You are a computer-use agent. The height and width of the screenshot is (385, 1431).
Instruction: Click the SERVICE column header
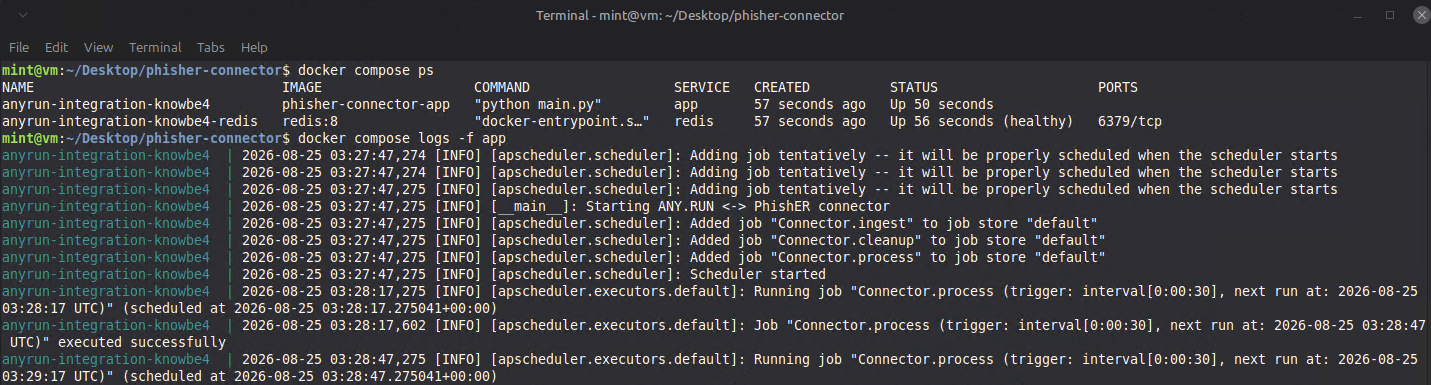tap(702, 87)
